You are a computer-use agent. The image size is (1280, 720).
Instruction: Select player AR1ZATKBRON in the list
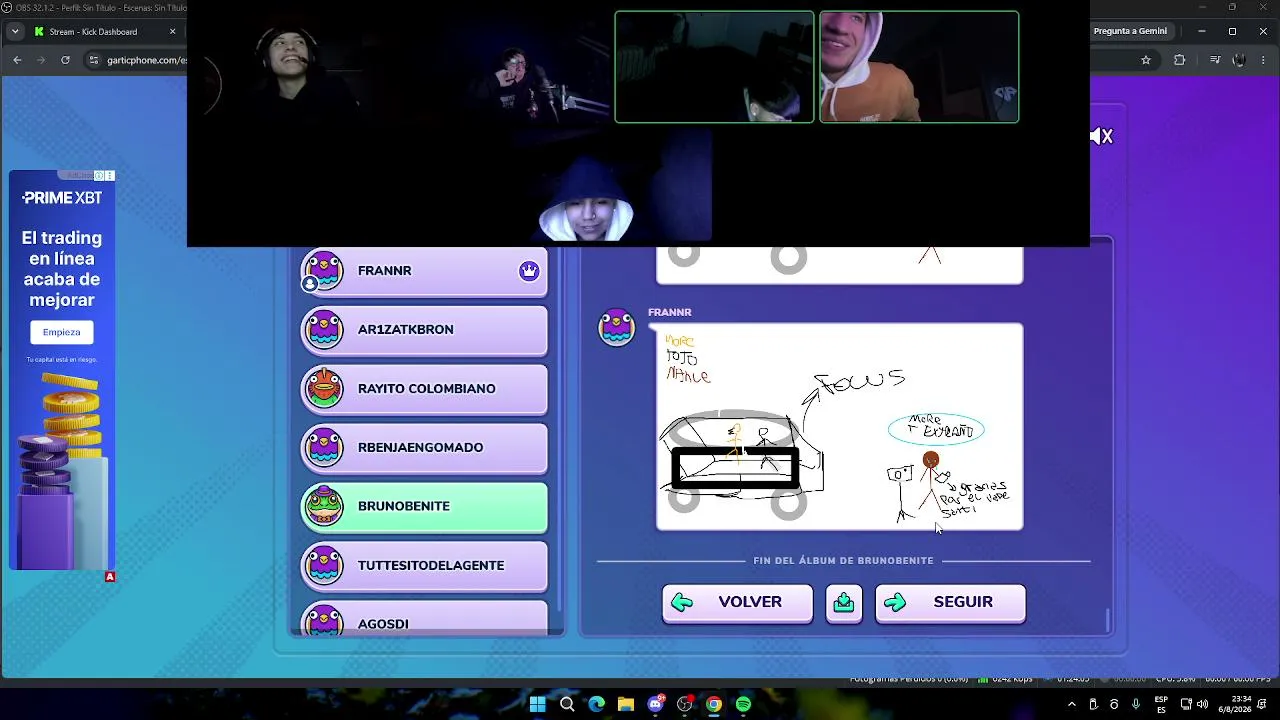pyautogui.click(x=424, y=330)
